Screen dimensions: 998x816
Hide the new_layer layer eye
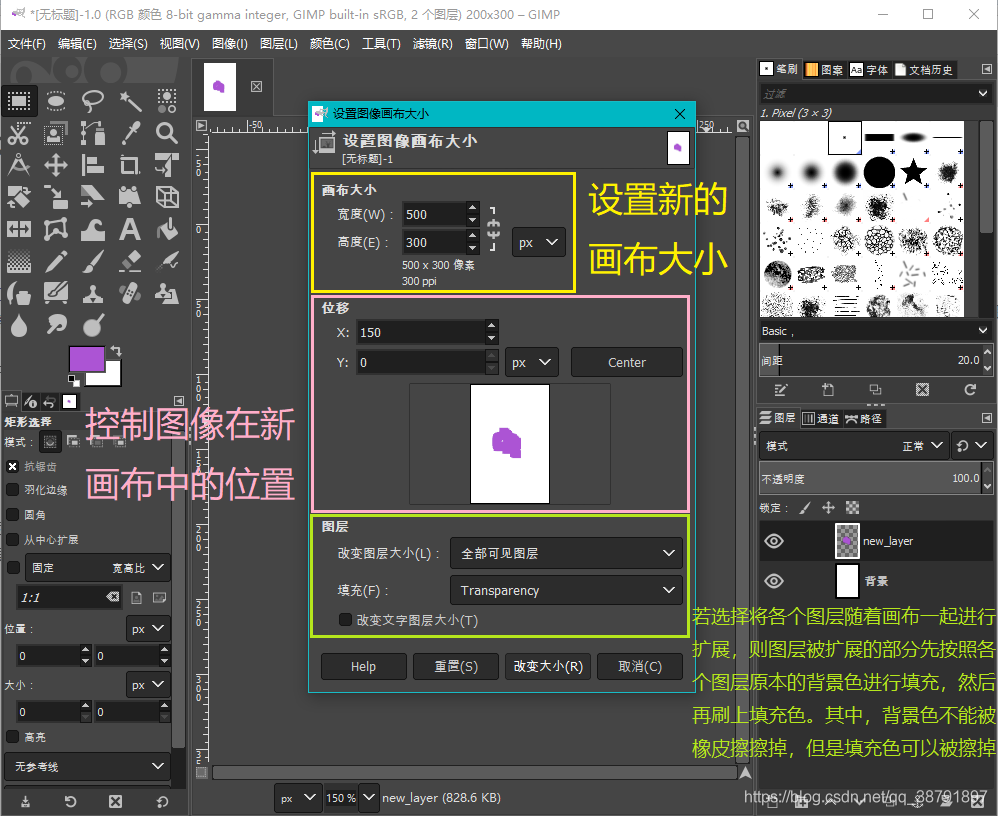(x=774, y=541)
